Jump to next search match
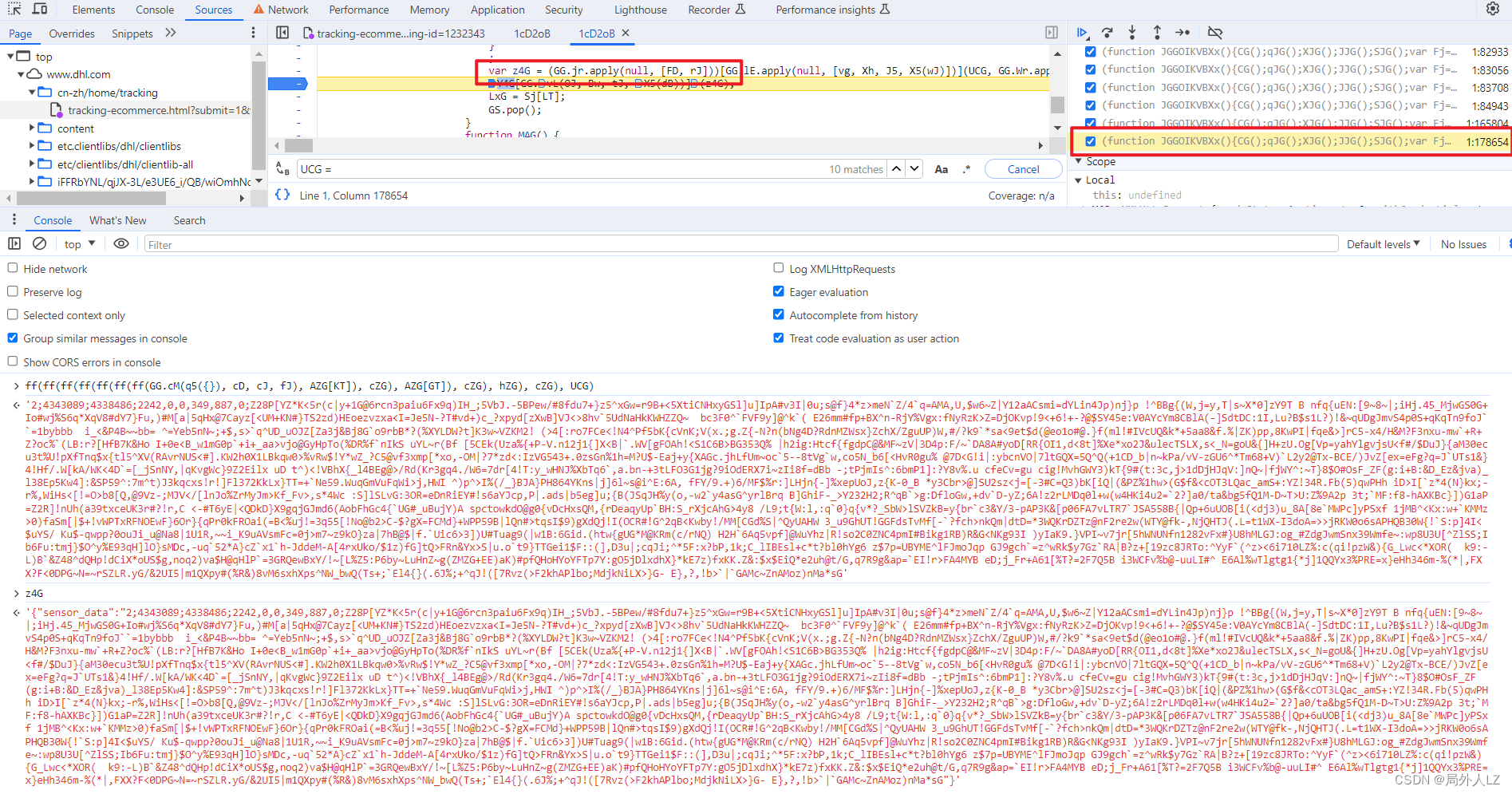 pos(914,168)
